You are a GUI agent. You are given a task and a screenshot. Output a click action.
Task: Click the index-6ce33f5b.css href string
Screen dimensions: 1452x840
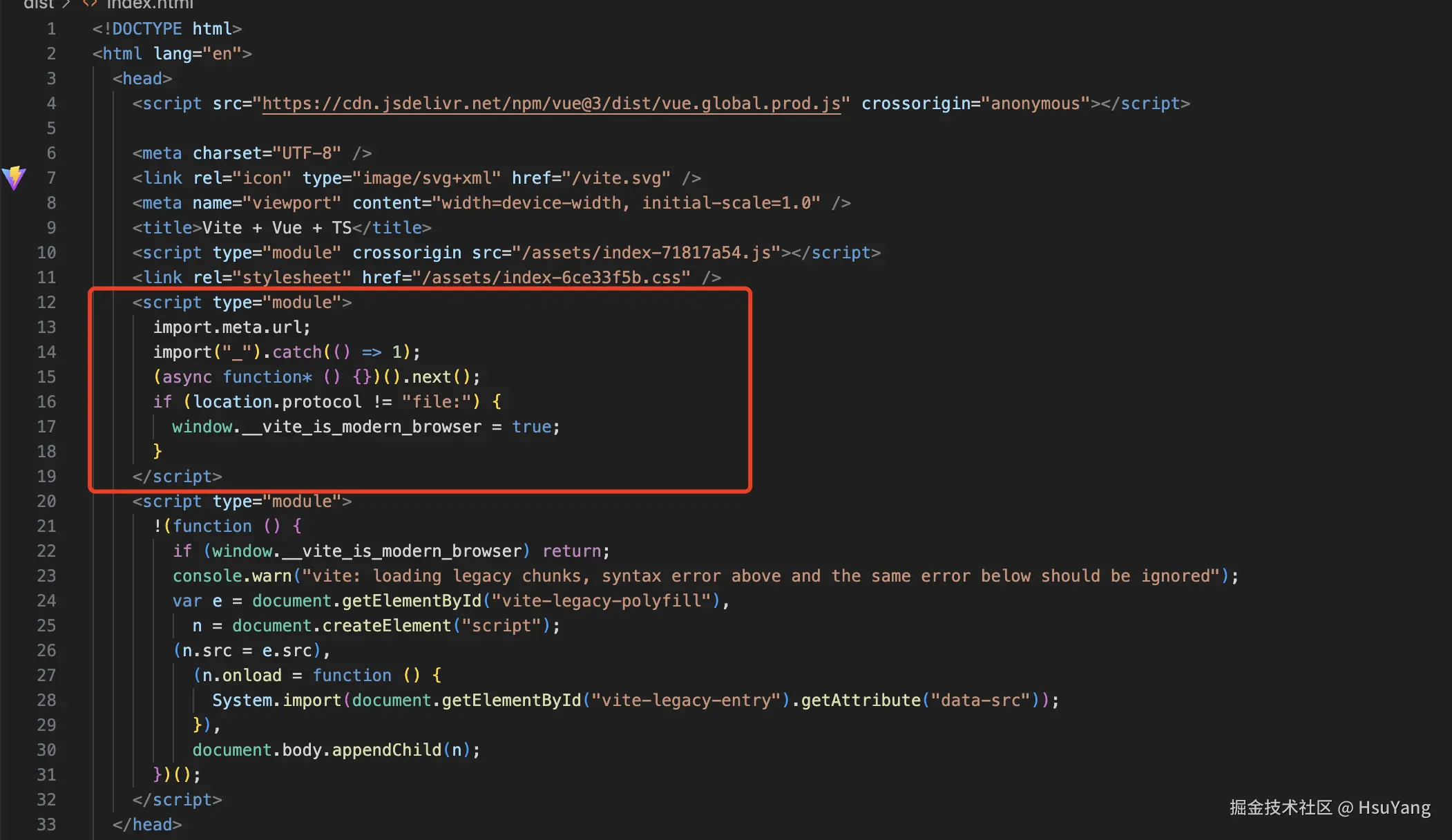click(x=556, y=278)
